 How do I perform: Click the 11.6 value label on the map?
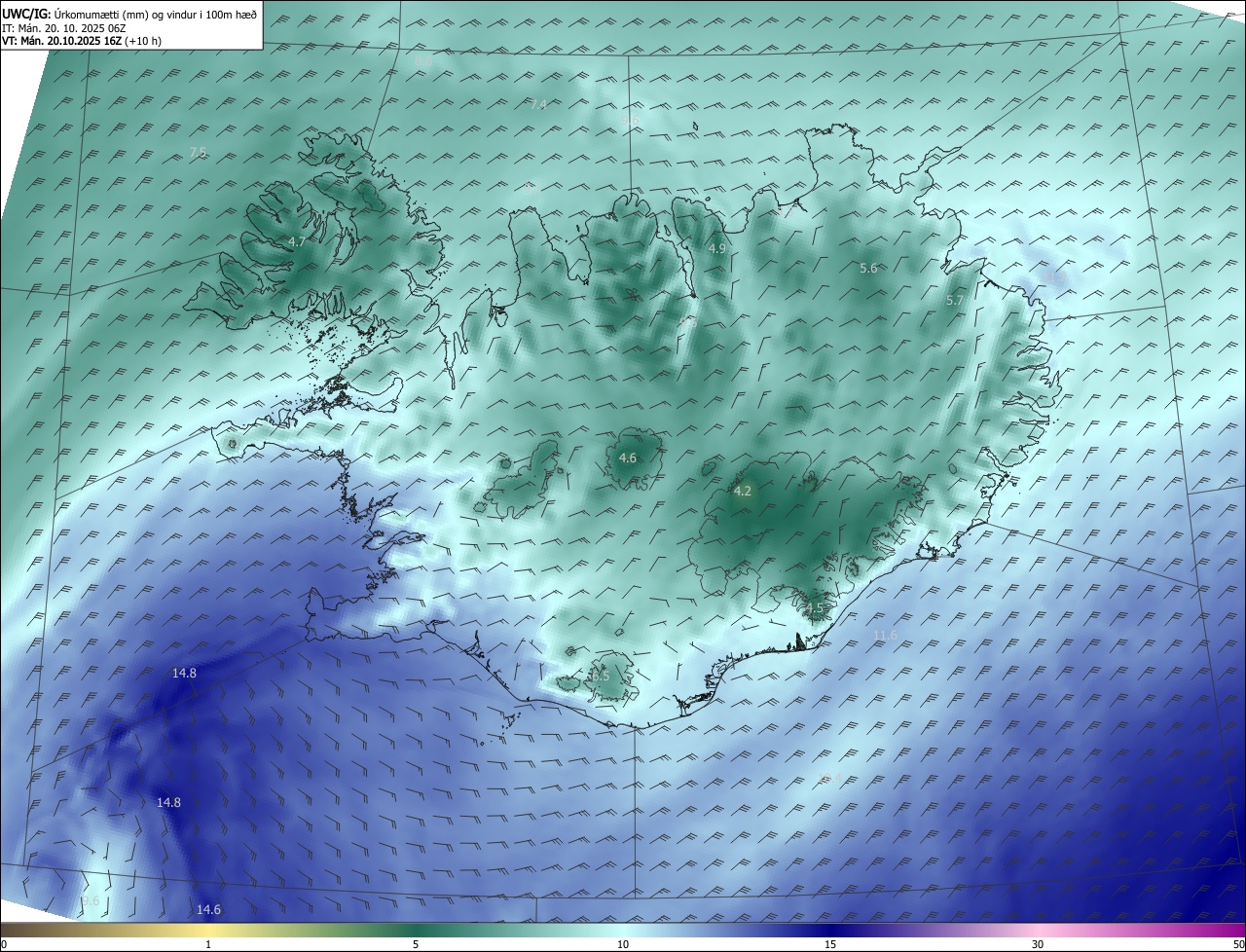coord(885,635)
